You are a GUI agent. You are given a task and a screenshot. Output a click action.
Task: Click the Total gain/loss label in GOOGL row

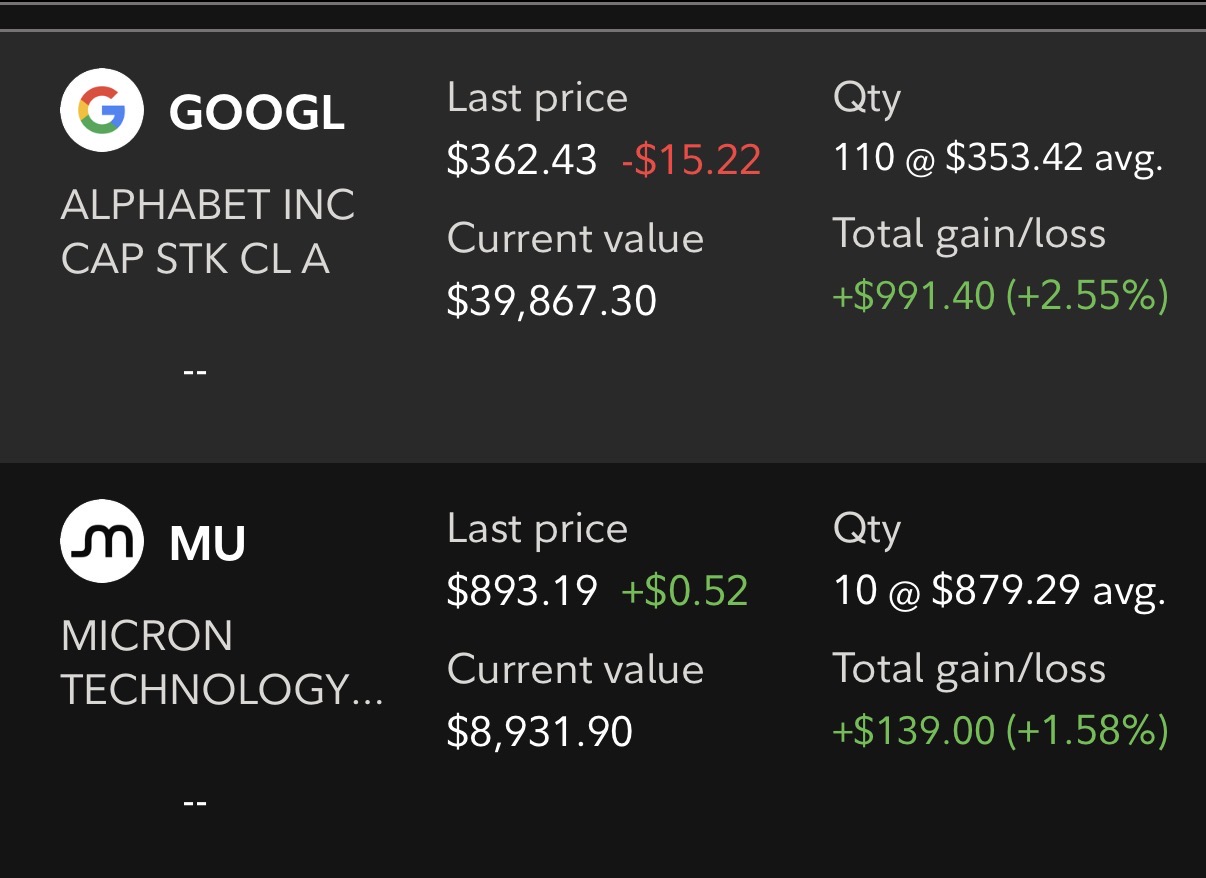pyautogui.click(x=969, y=233)
